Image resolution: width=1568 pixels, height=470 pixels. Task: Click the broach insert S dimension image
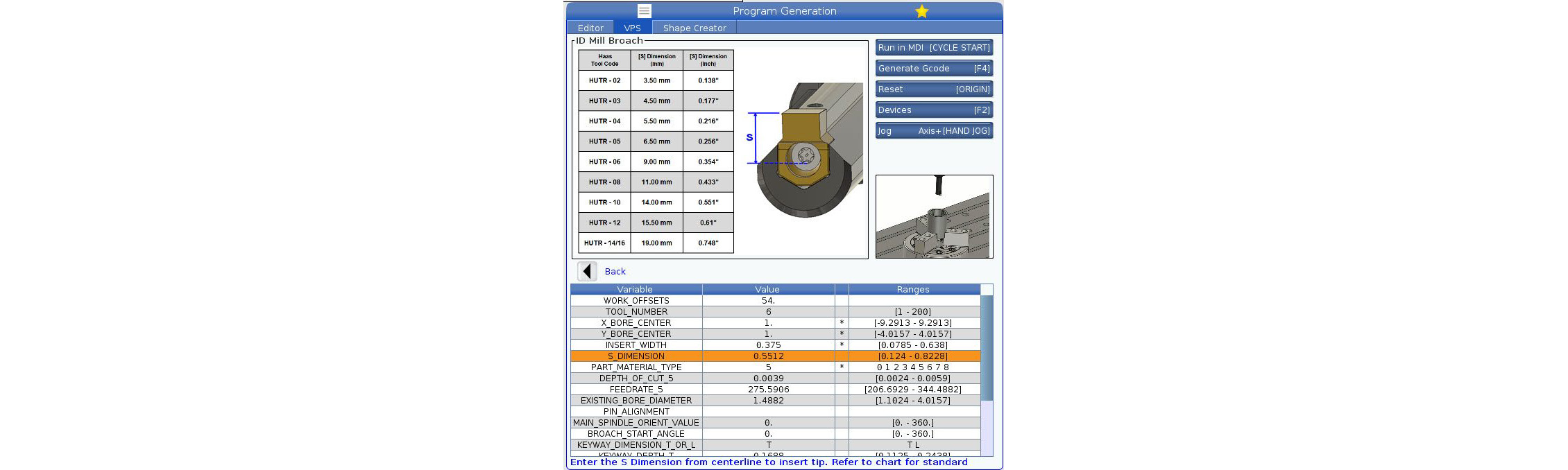click(x=805, y=150)
